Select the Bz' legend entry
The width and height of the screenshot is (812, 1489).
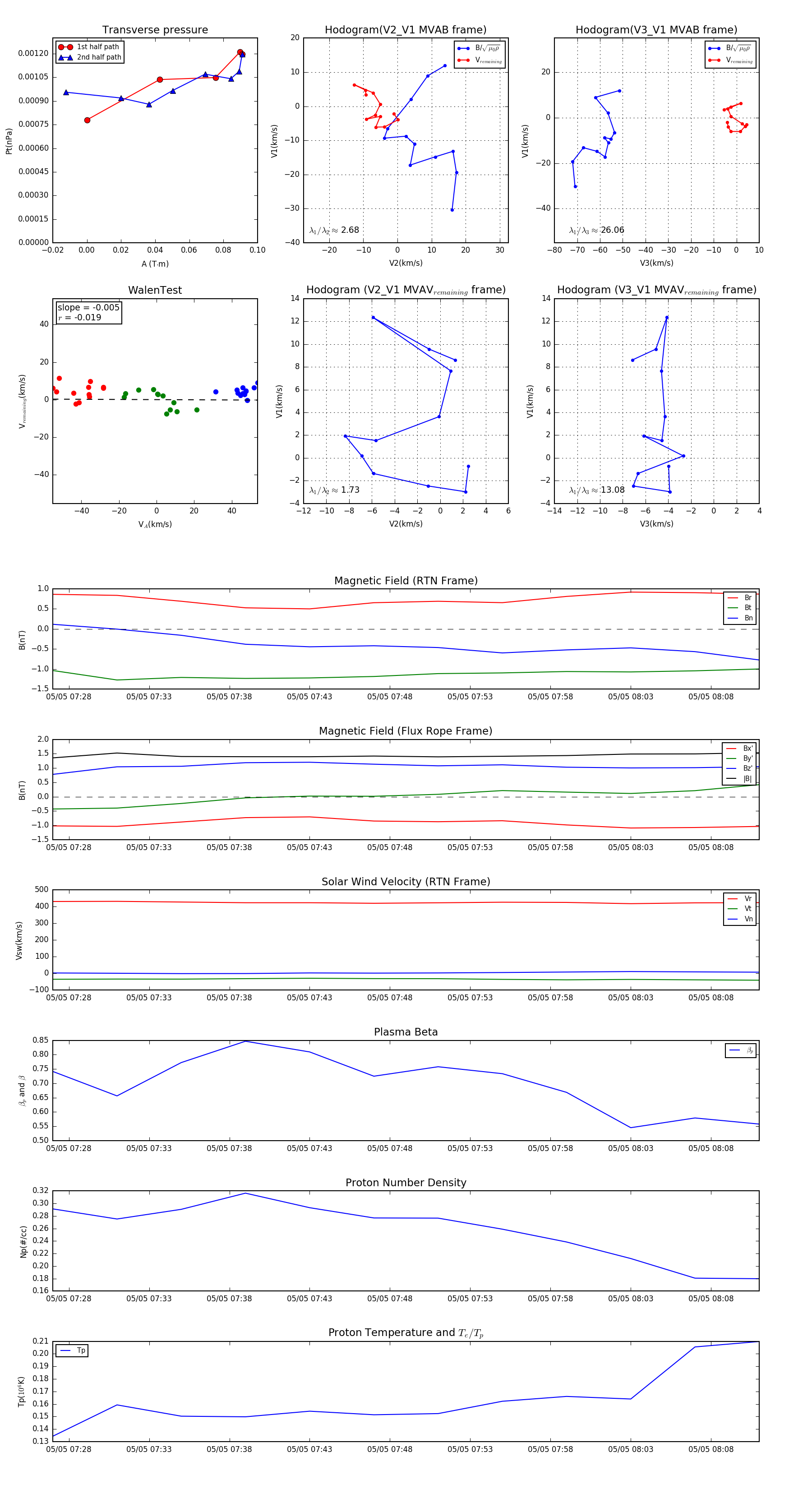739,768
